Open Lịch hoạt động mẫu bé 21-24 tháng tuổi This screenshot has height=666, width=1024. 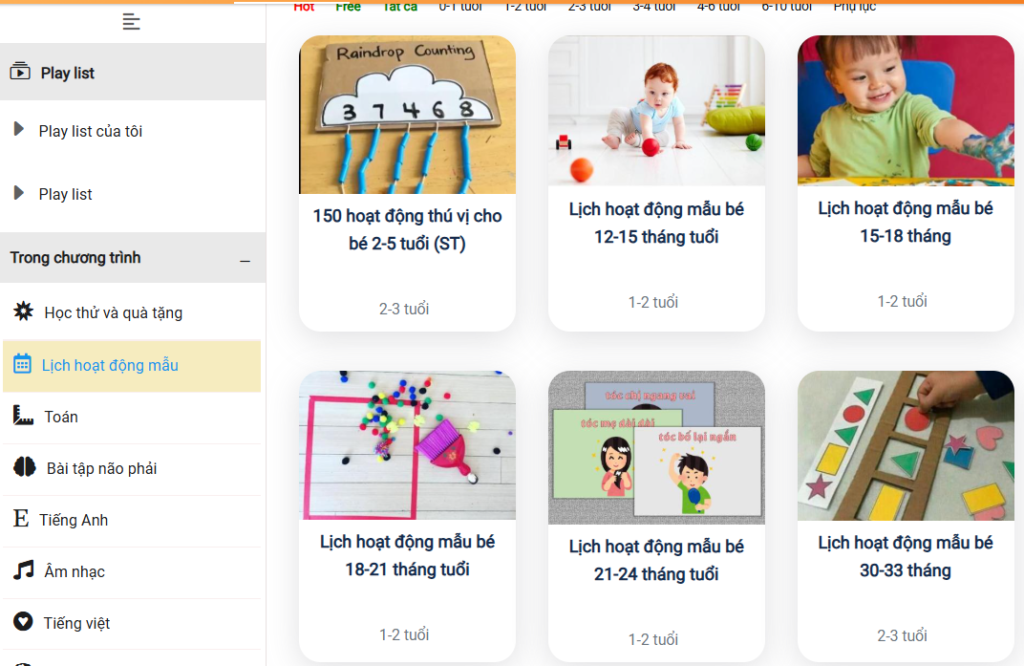pyautogui.click(x=656, y=560)
